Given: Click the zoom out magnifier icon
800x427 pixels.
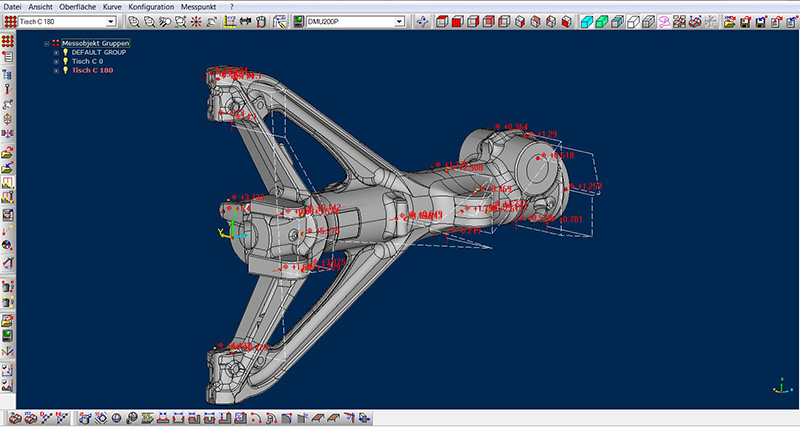Looking at the screenshot, I should tap(149, 21).
